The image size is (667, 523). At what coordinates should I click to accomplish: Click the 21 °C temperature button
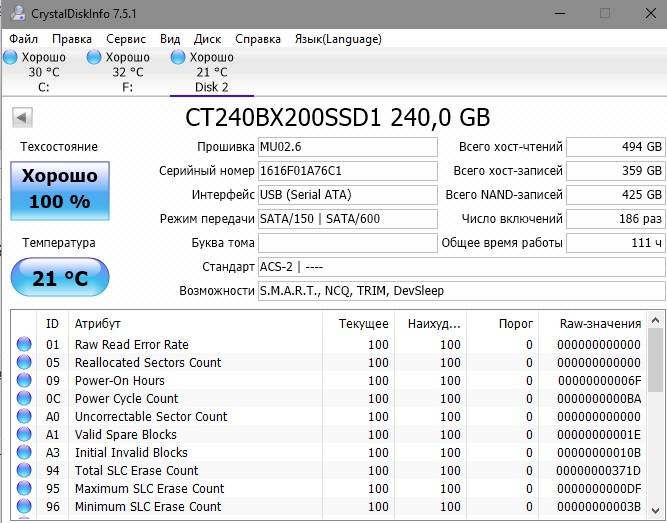(59, 278)
